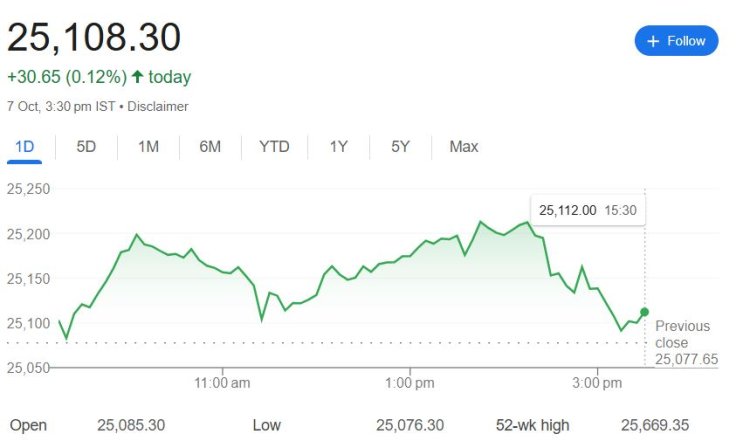Switch to the 5Y tab
750x441 pixels.
[x=401, y=147]
